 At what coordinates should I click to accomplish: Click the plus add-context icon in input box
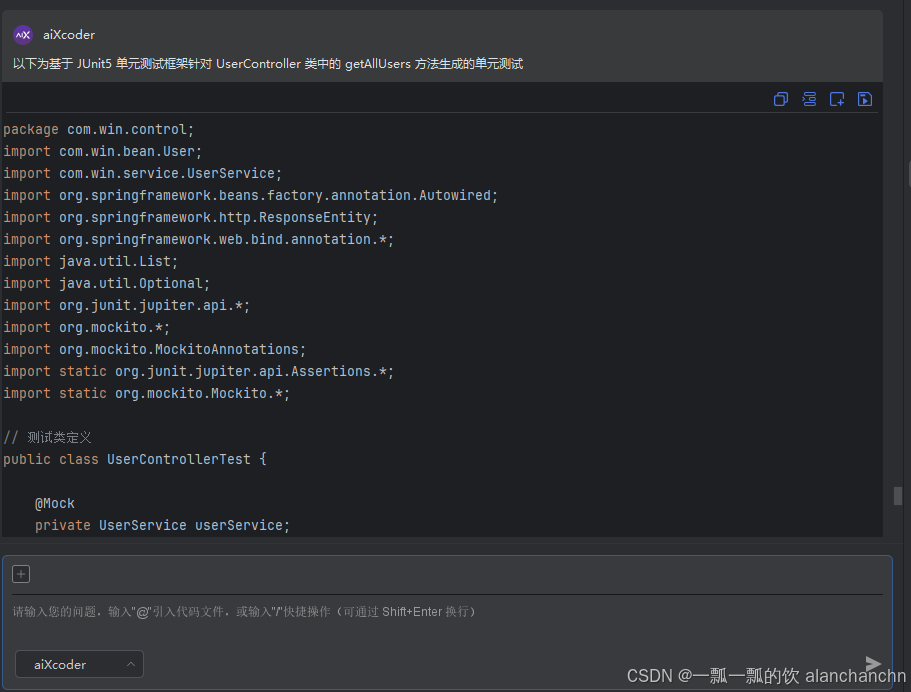pyautogui.click(x=21, y=574)
